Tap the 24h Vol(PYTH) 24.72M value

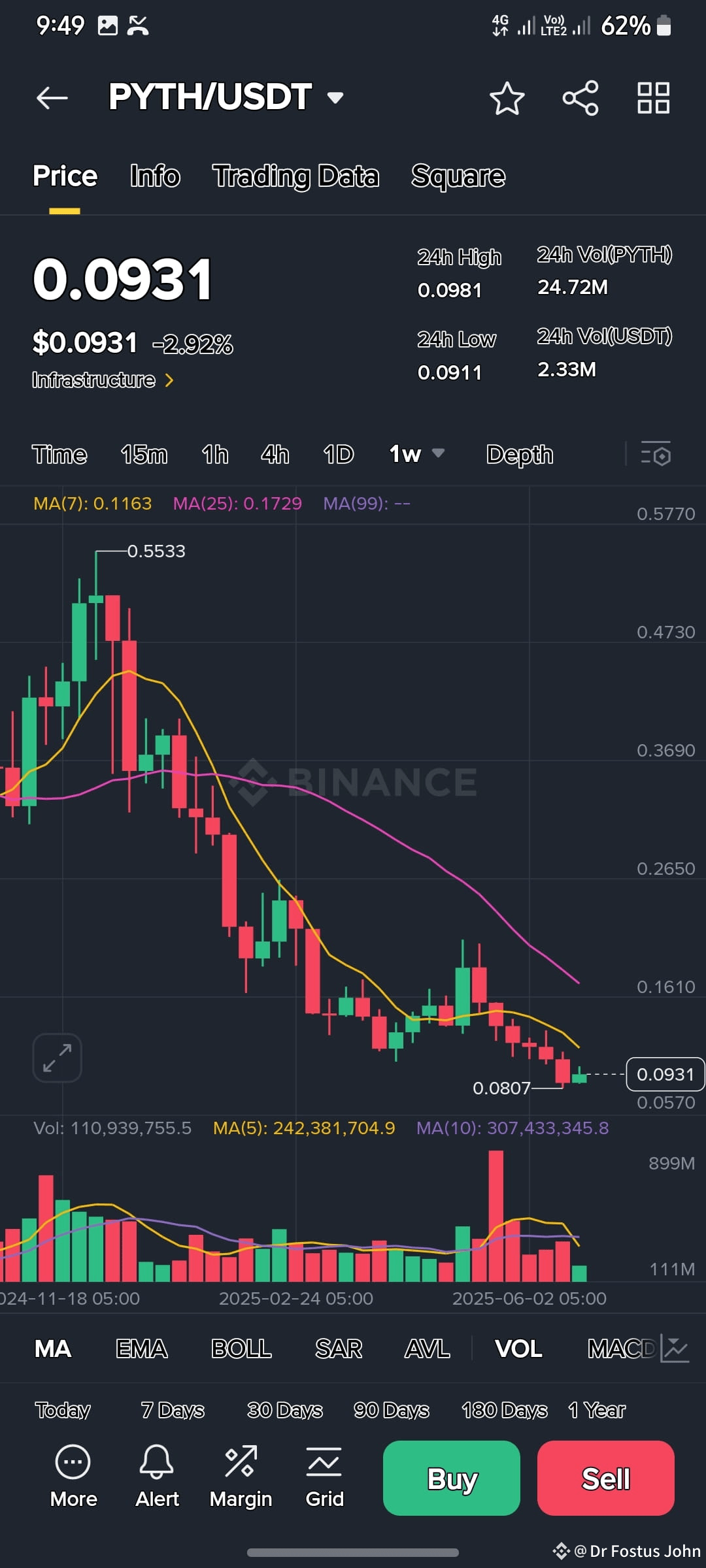573,287
